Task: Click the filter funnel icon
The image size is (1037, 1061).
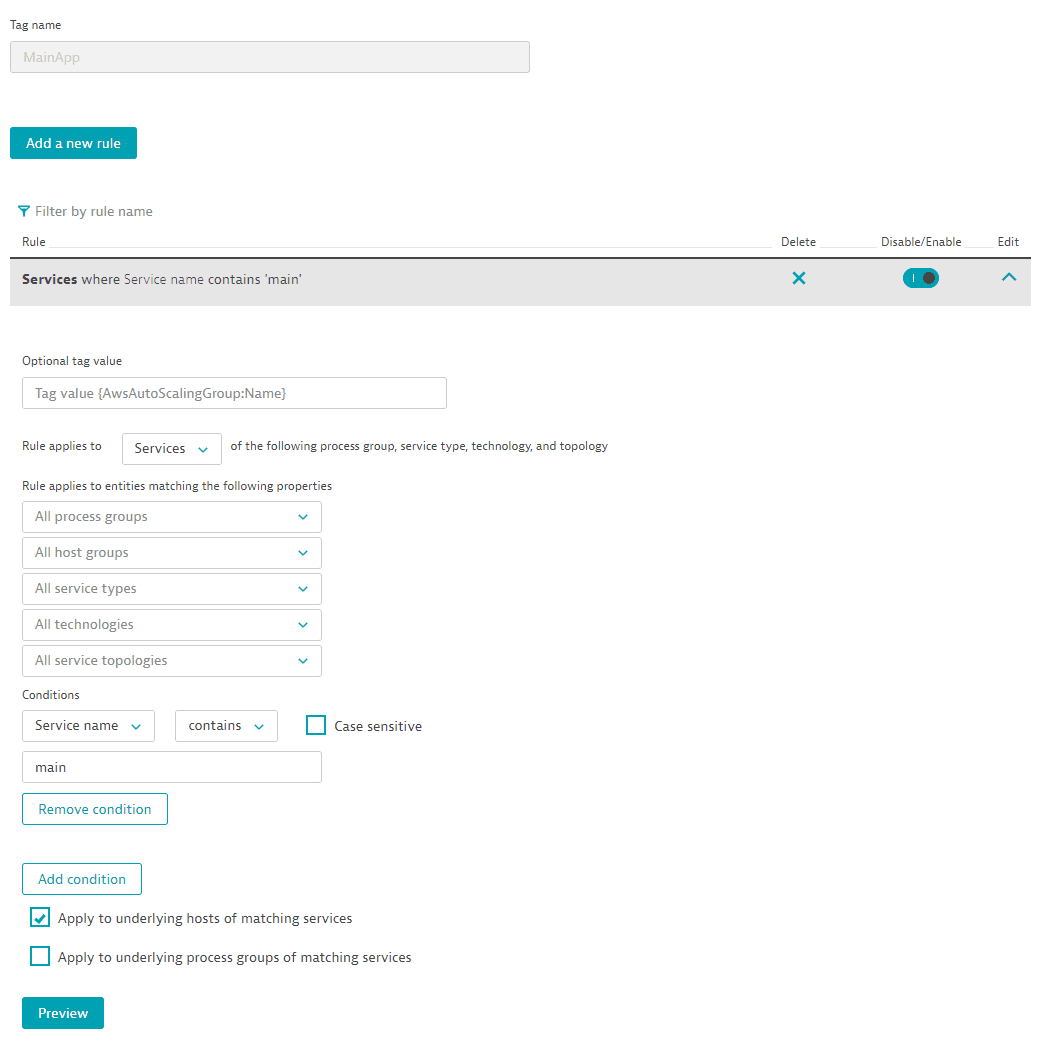Action: tap(24, 211)
